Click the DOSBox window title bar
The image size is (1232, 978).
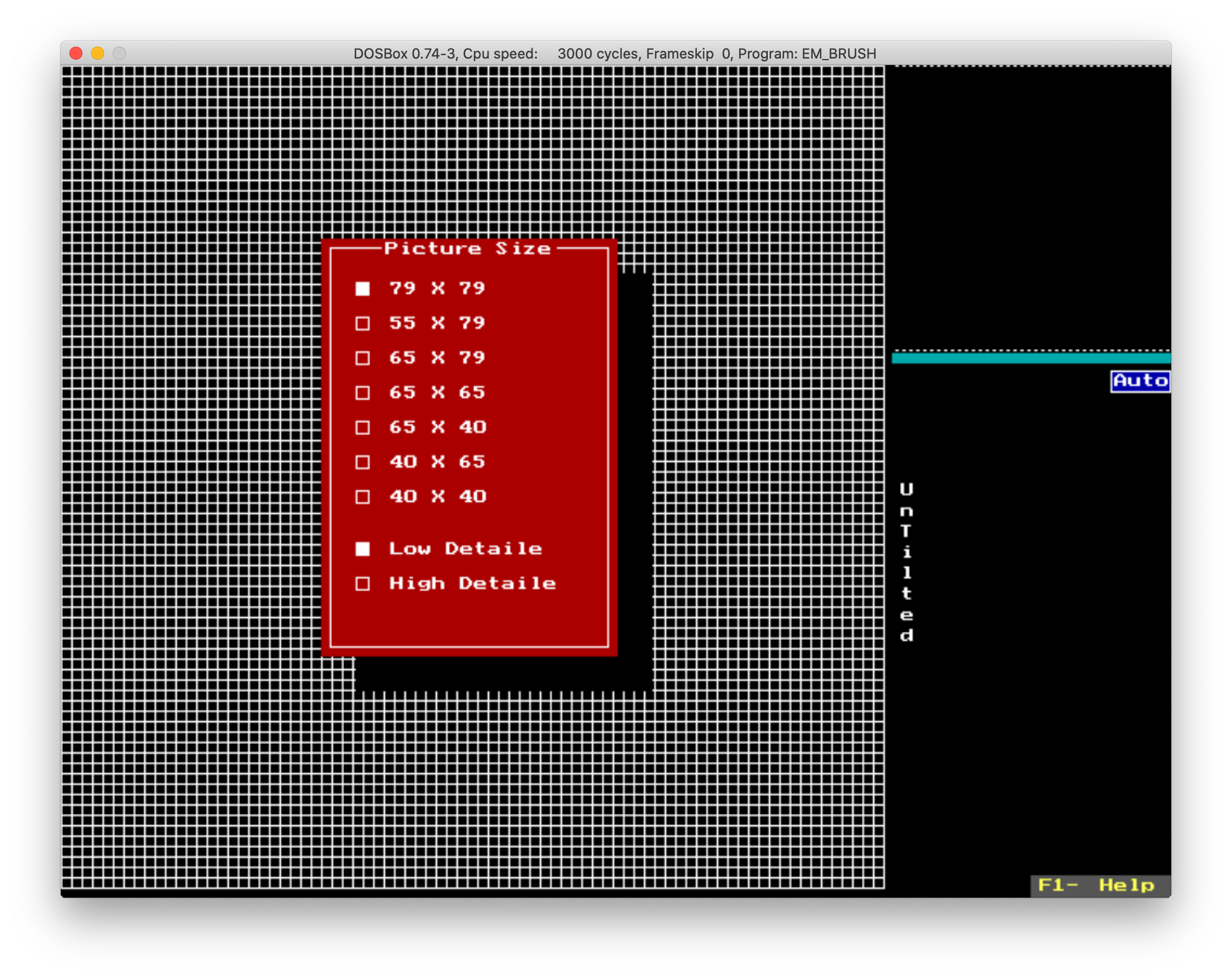coord(615,54)
